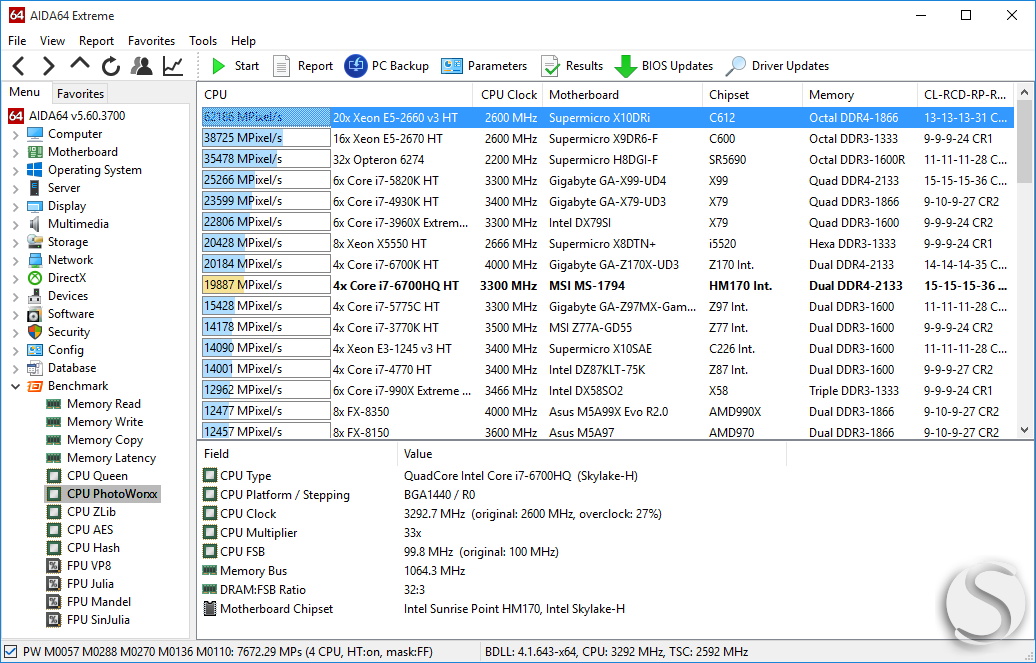The image size is (1036, 663).
Task: Open the Users icon in toolbar
Action: [141, 65]
